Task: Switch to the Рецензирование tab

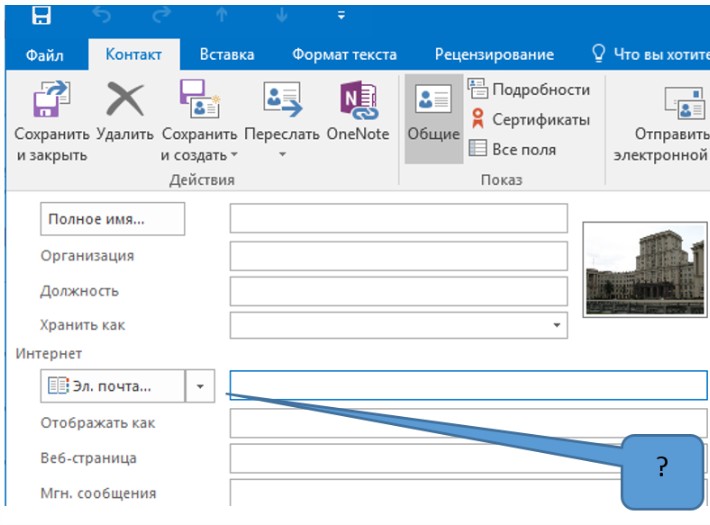Action: click(x=494, y=54)
